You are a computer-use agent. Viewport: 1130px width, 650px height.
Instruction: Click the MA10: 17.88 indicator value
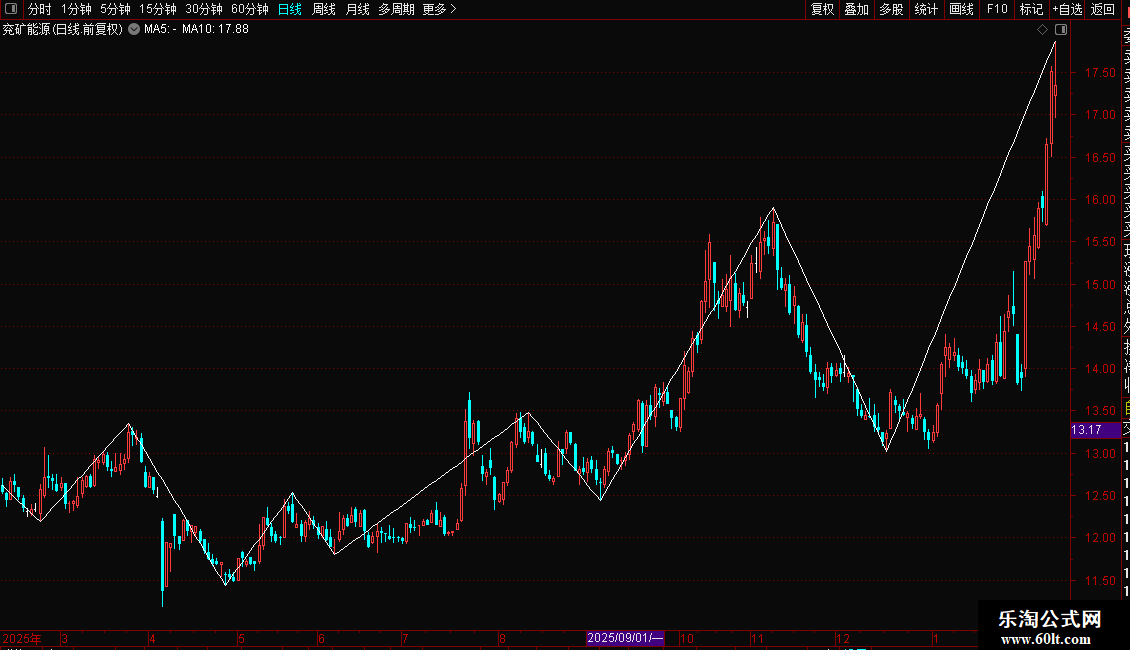point(215,30)
